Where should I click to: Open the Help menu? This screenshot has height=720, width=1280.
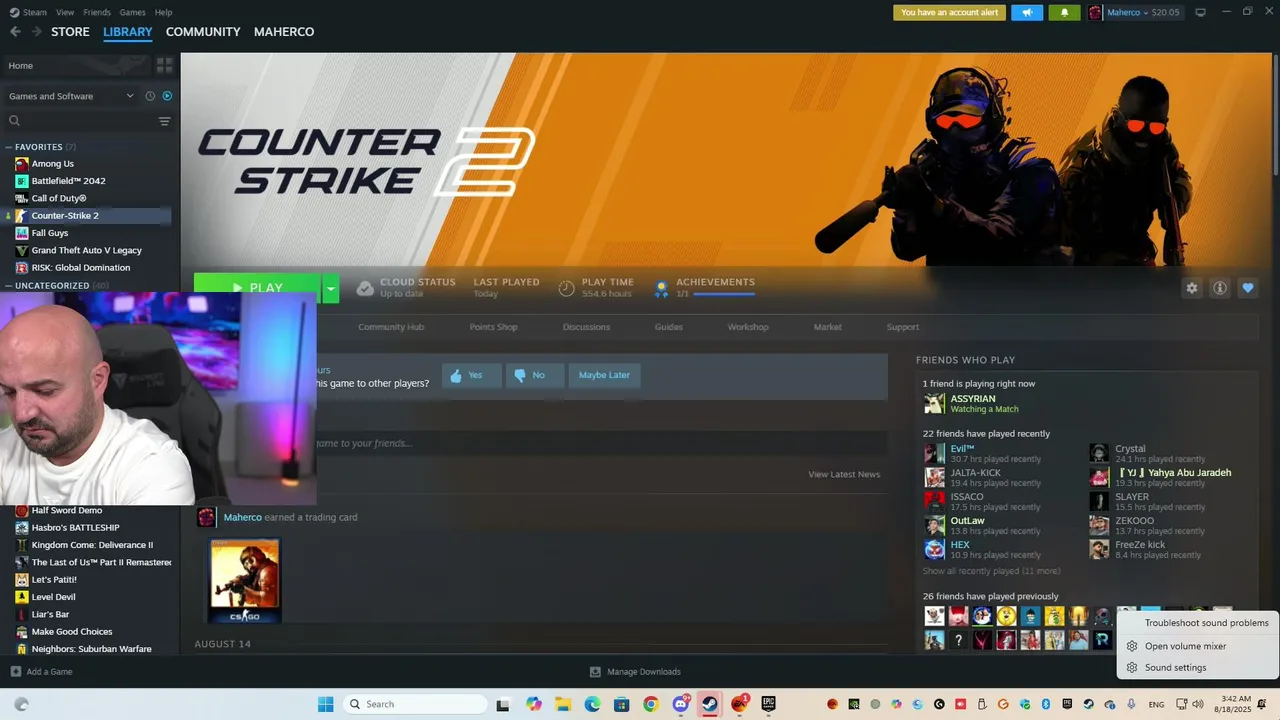tap(163, 12)
